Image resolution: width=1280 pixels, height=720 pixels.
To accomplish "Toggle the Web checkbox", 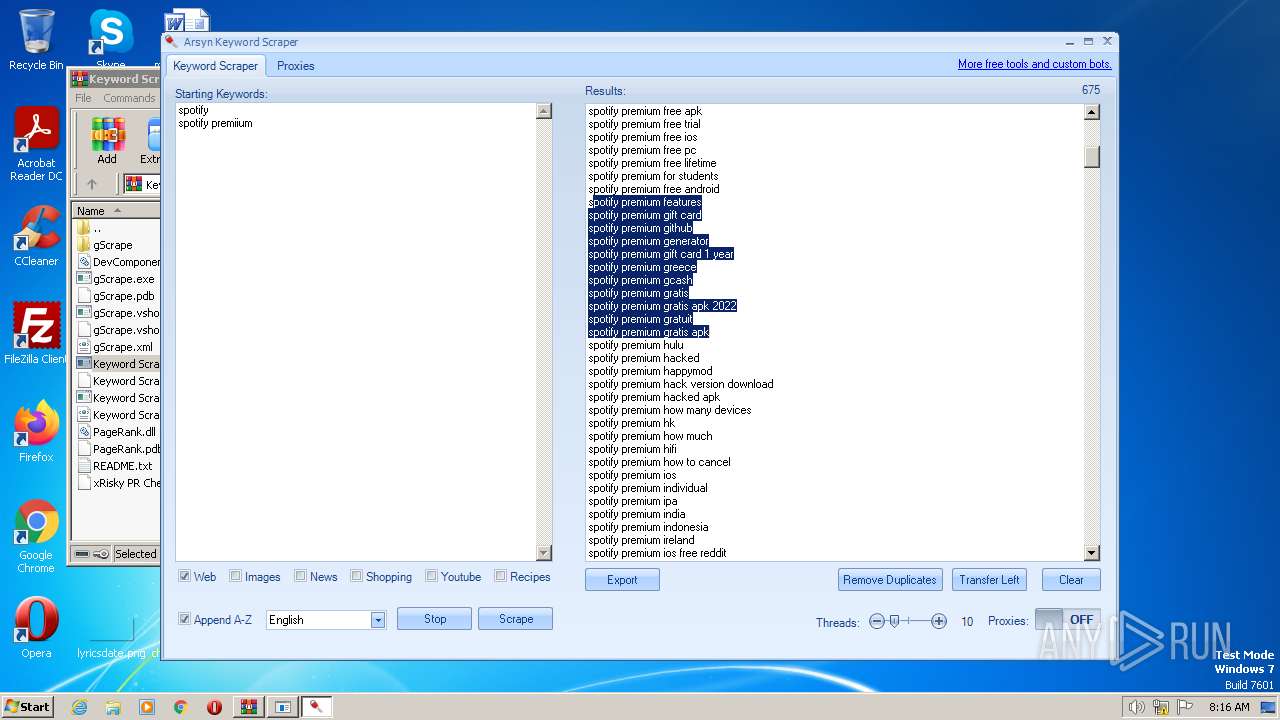I will click(185, 576).
